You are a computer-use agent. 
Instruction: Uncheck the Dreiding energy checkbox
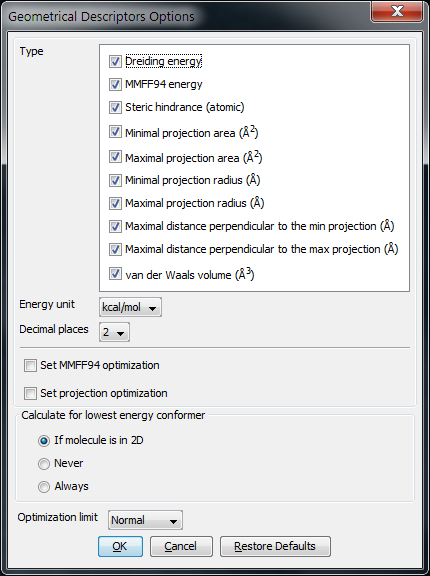pyautogui.click(x=115, y=61)
